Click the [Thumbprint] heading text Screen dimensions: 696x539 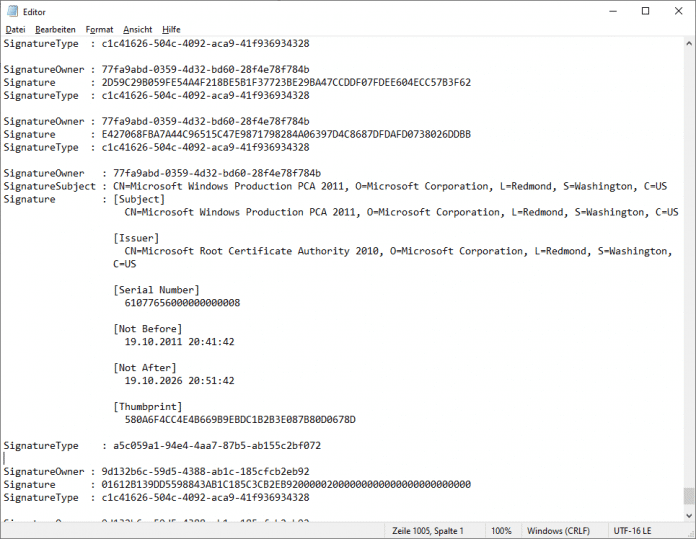coord(147,407)
